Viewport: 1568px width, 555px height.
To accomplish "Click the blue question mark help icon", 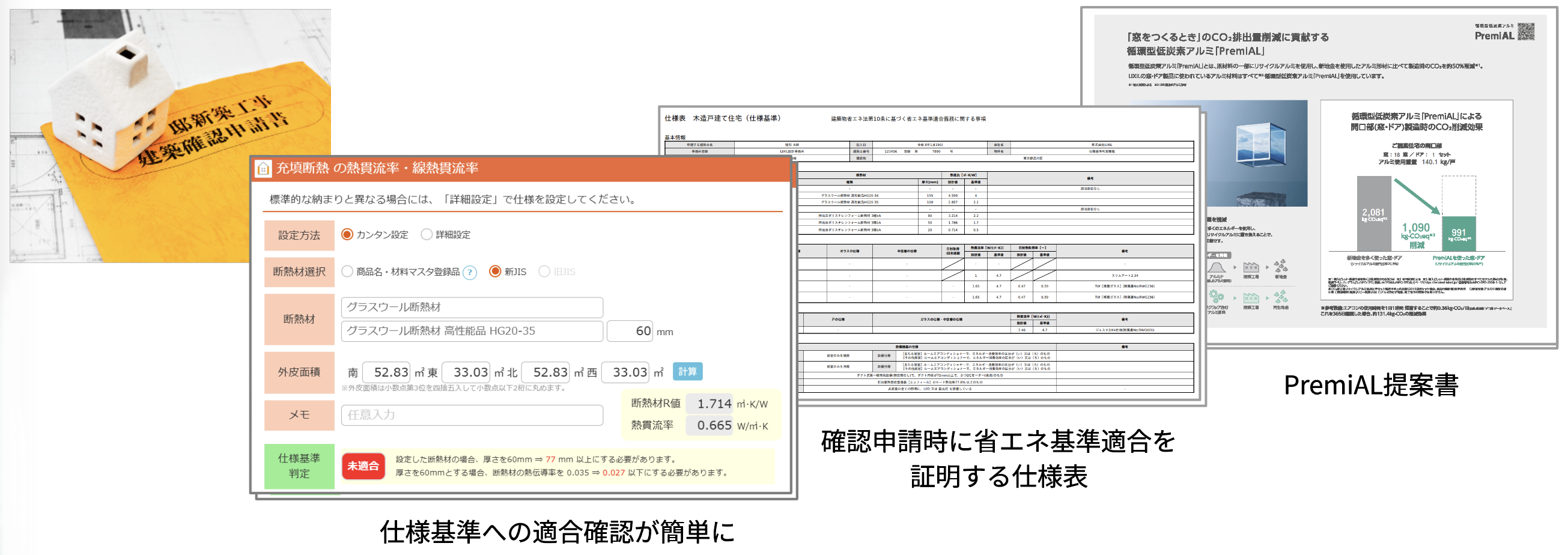I will (469, 272).
